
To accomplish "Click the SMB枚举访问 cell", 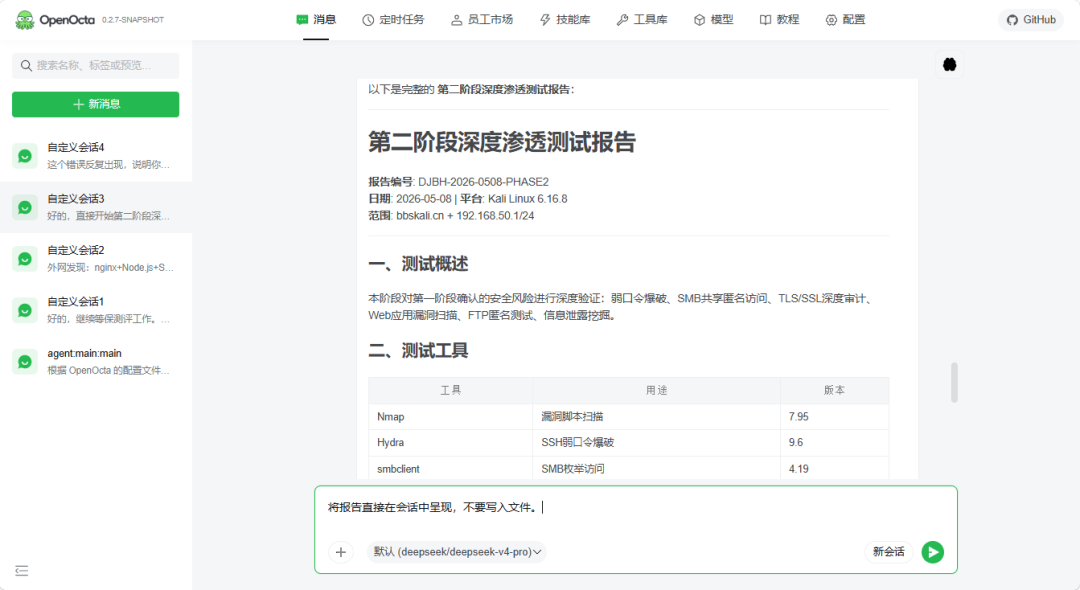I will 656,469.
